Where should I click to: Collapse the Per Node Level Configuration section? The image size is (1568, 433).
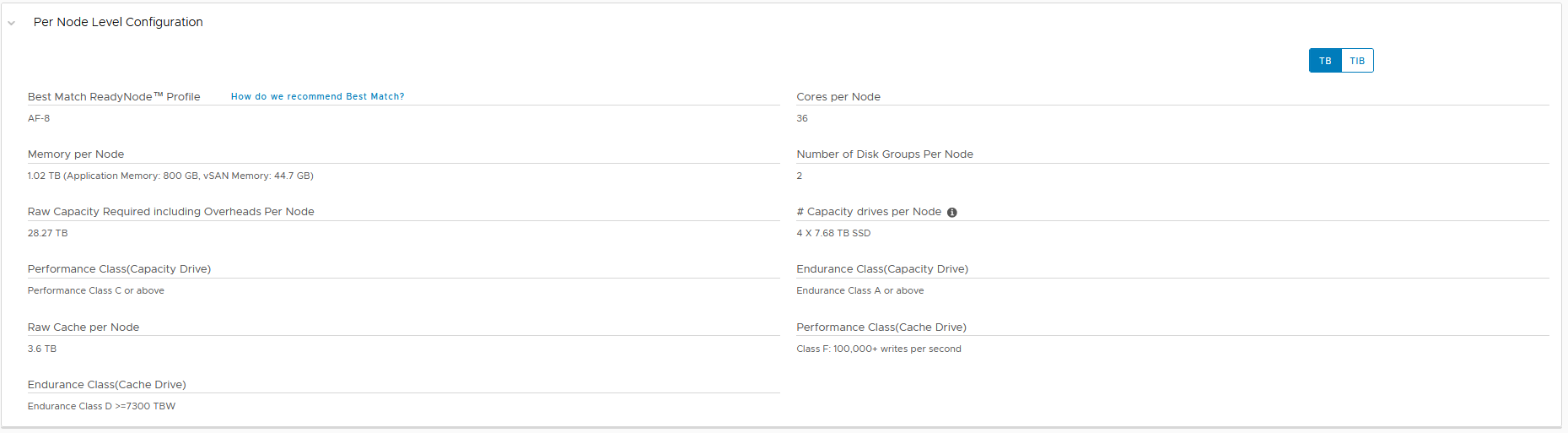tap(11, 23)
